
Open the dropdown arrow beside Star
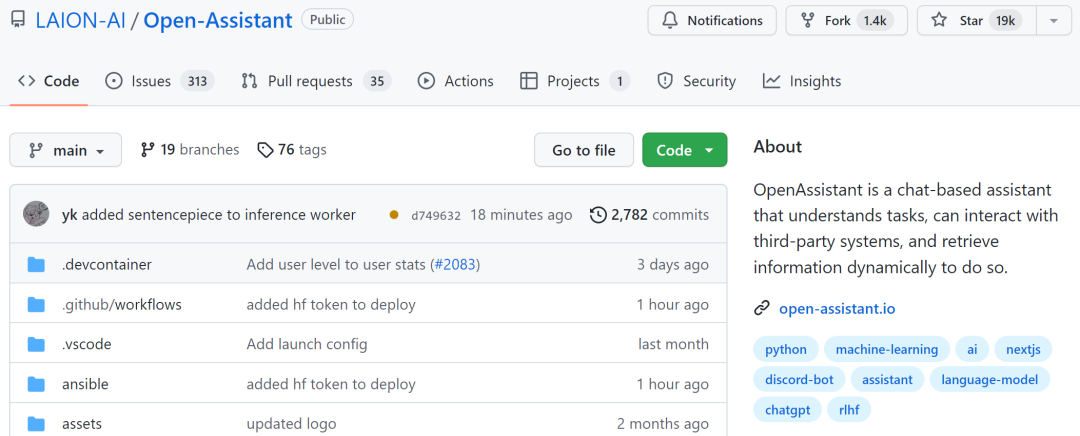(x=1053, y=20)
